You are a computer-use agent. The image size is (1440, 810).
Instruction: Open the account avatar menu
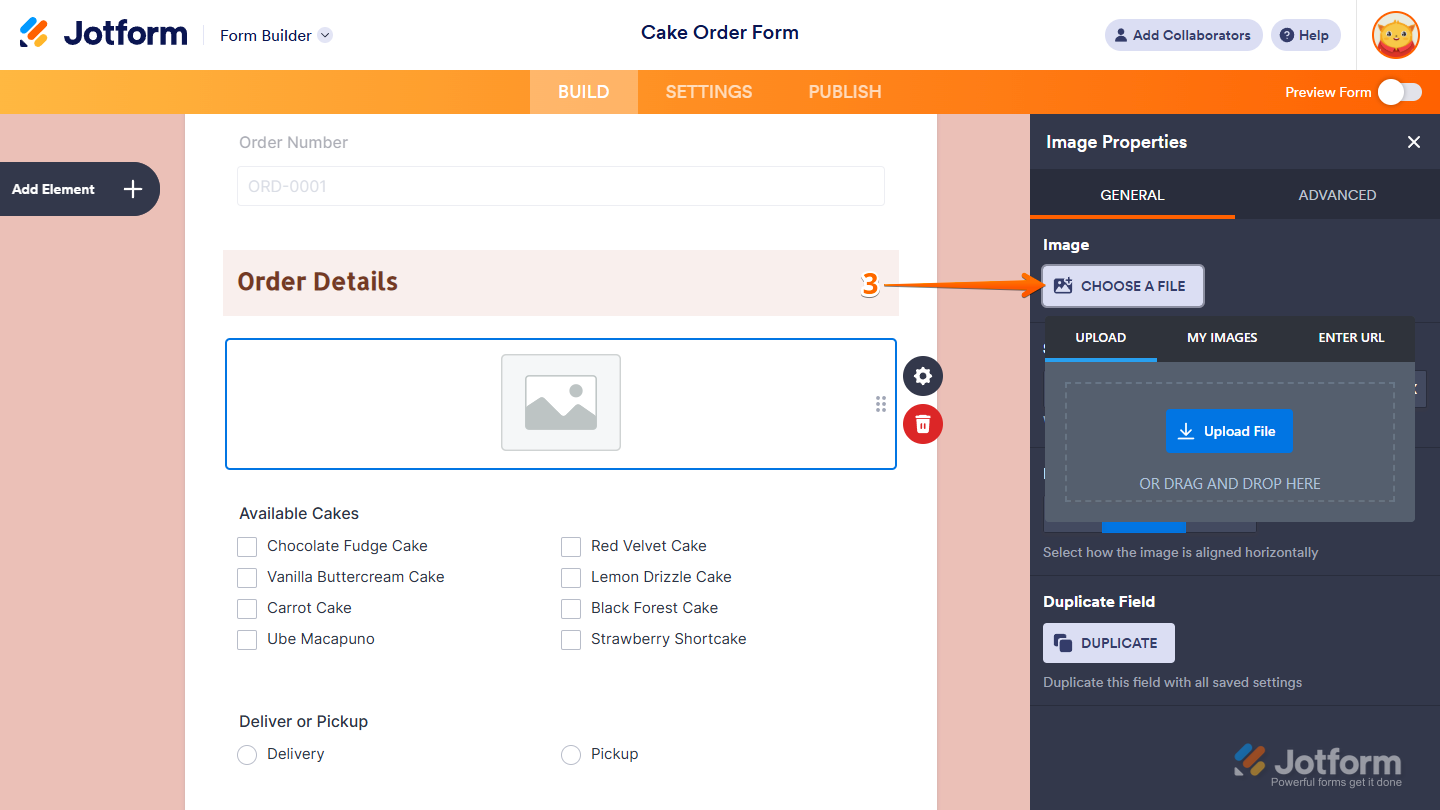[1395, 35]
